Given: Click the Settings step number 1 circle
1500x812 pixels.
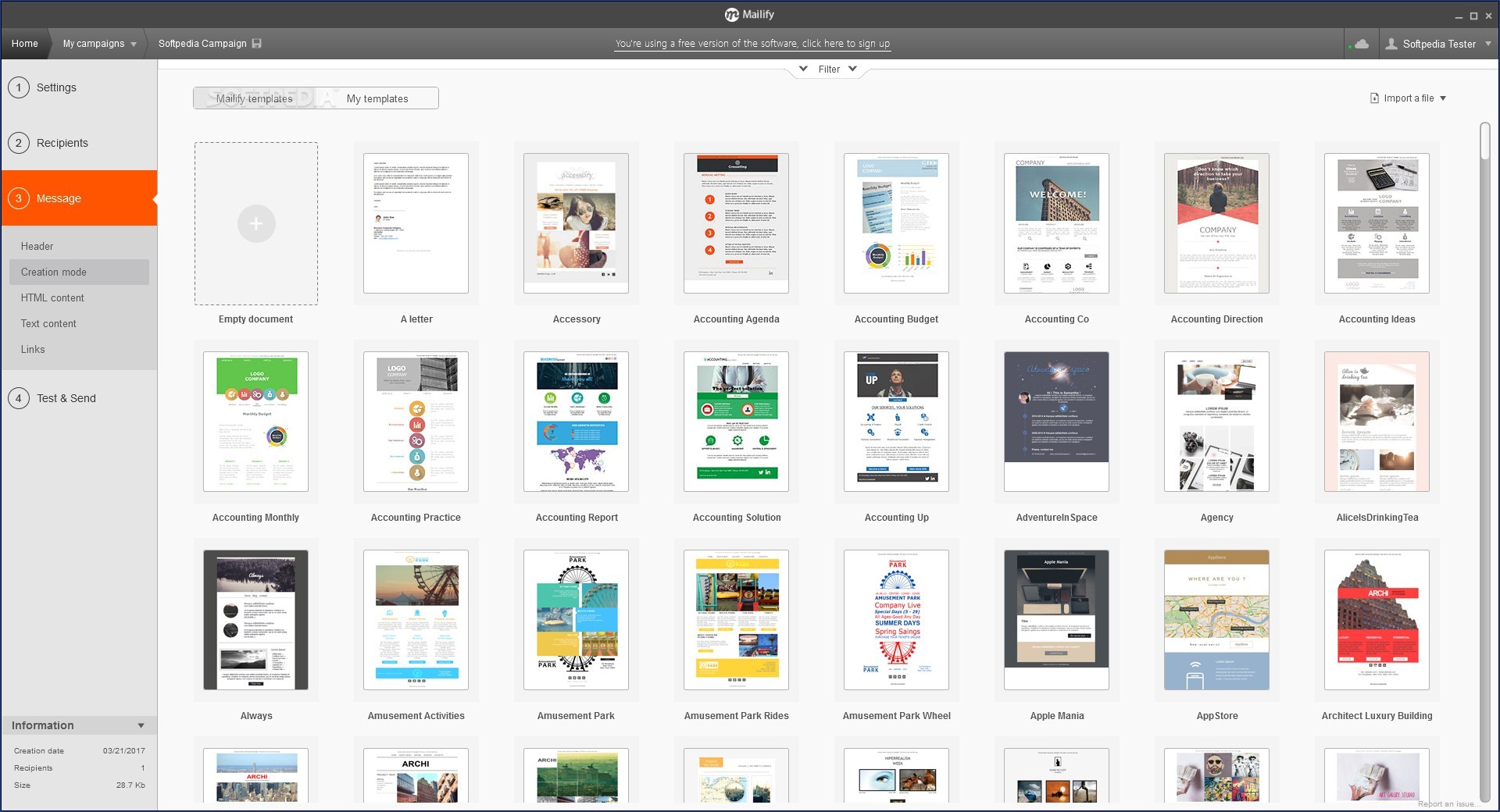Looking at the screenshot, I should 19,87.
